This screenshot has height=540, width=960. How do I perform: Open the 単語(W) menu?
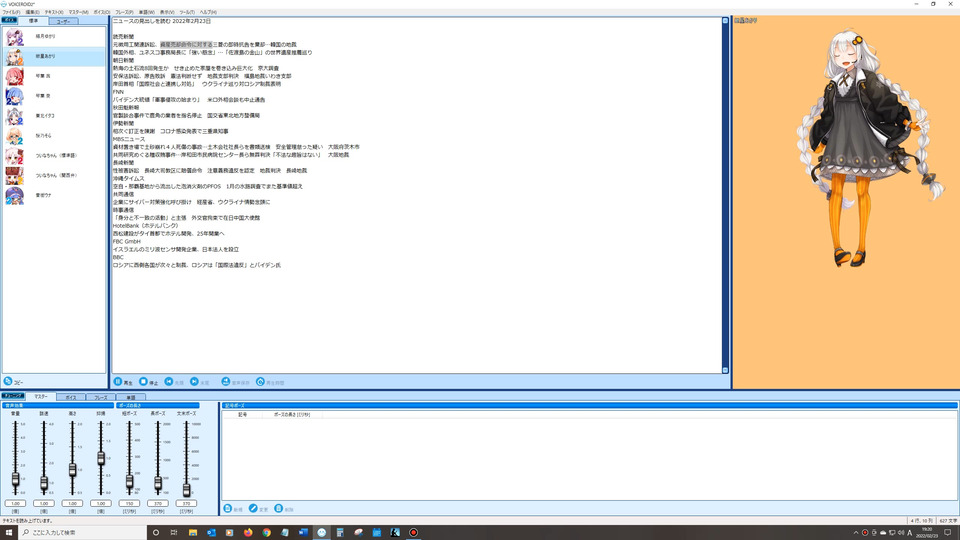(x=147, y=12)
